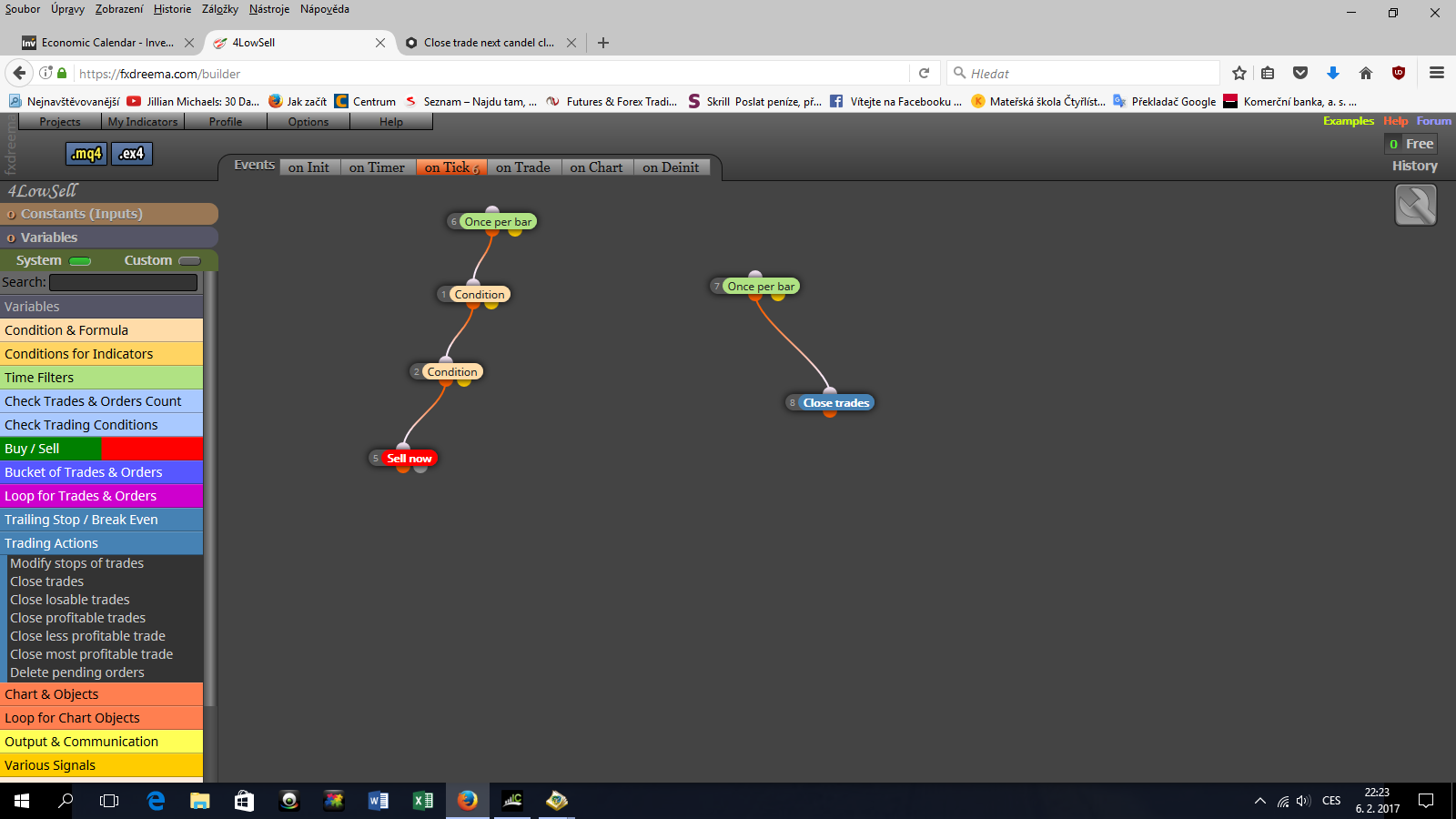Viewport: 1456px width, 819px height.
Task: Bookmark this page with star icon
Action: click(x=1239, y=74)
